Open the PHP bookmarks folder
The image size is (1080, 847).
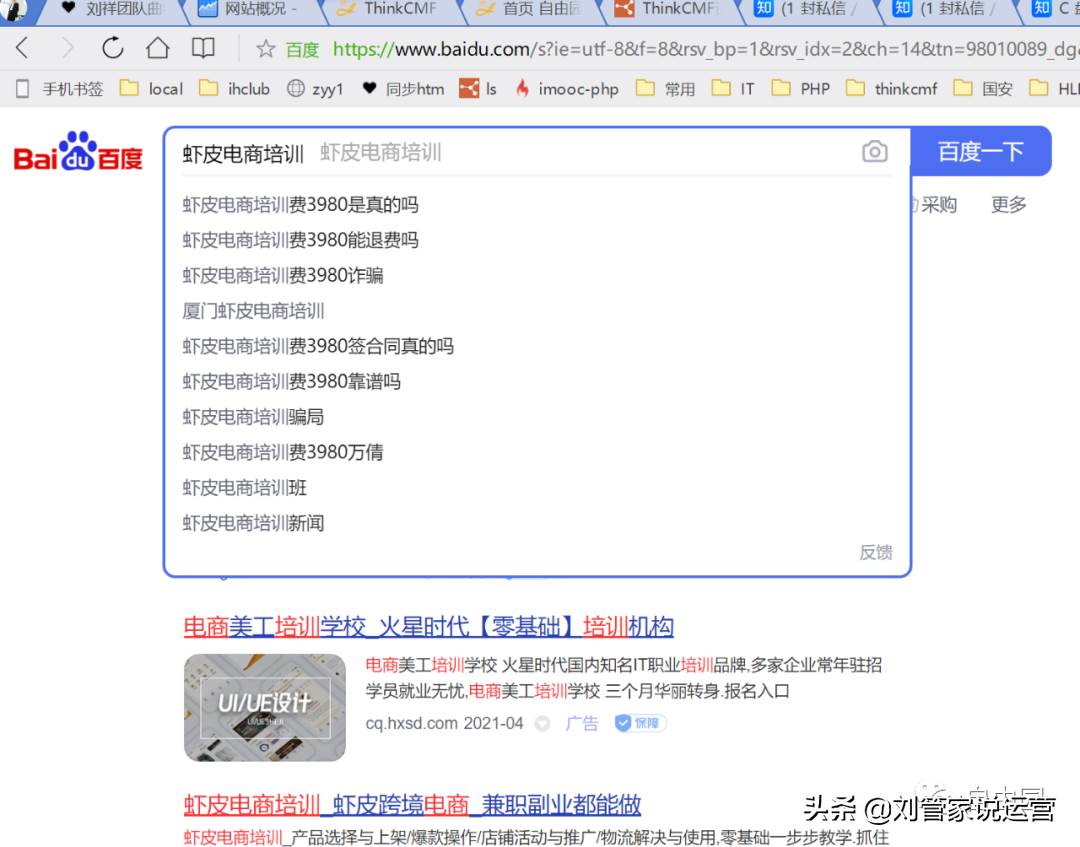coord(800,89)
